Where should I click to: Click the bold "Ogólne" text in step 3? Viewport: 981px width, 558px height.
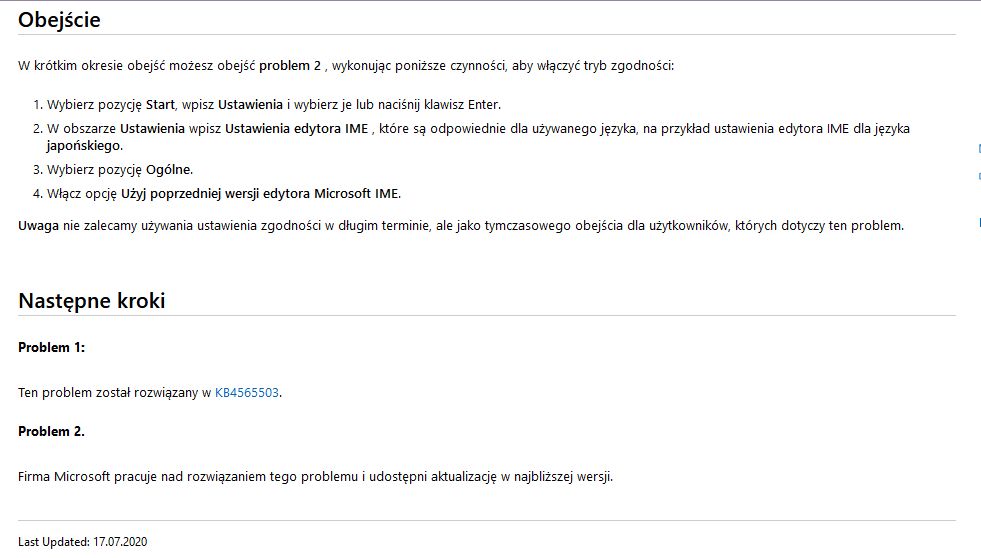(x=168, y=169)
